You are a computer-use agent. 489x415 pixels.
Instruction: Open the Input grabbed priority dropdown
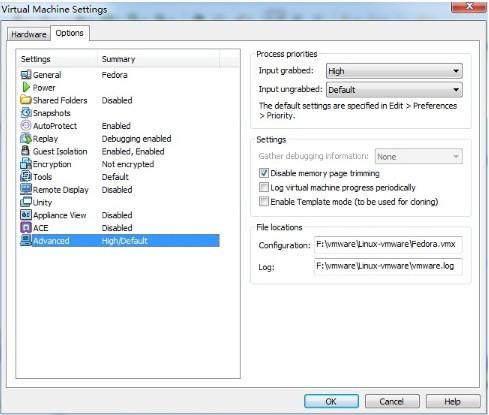[x=394, y=71]
